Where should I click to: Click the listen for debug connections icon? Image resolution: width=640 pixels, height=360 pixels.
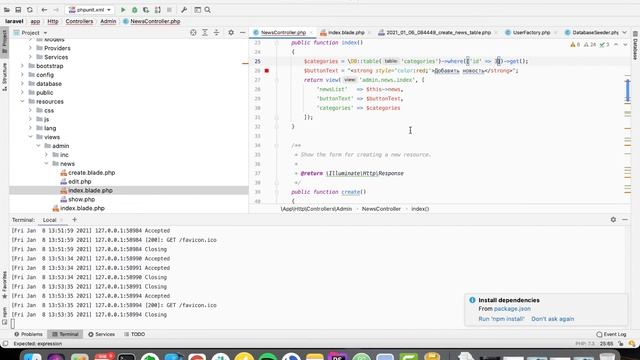(x=158, y=10)
